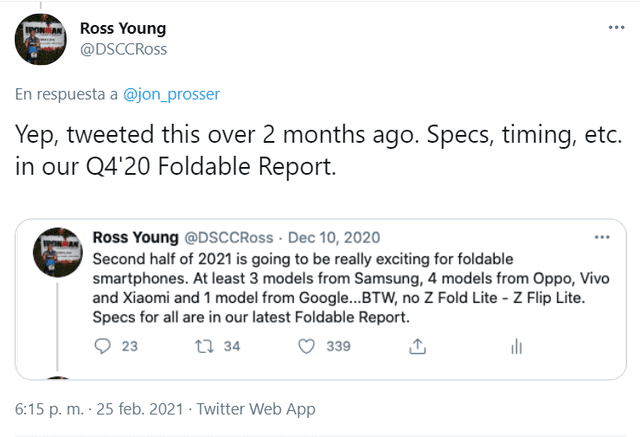Click the 339 likes count
This screenshot has height=437, width=640.
pos(338,346)
